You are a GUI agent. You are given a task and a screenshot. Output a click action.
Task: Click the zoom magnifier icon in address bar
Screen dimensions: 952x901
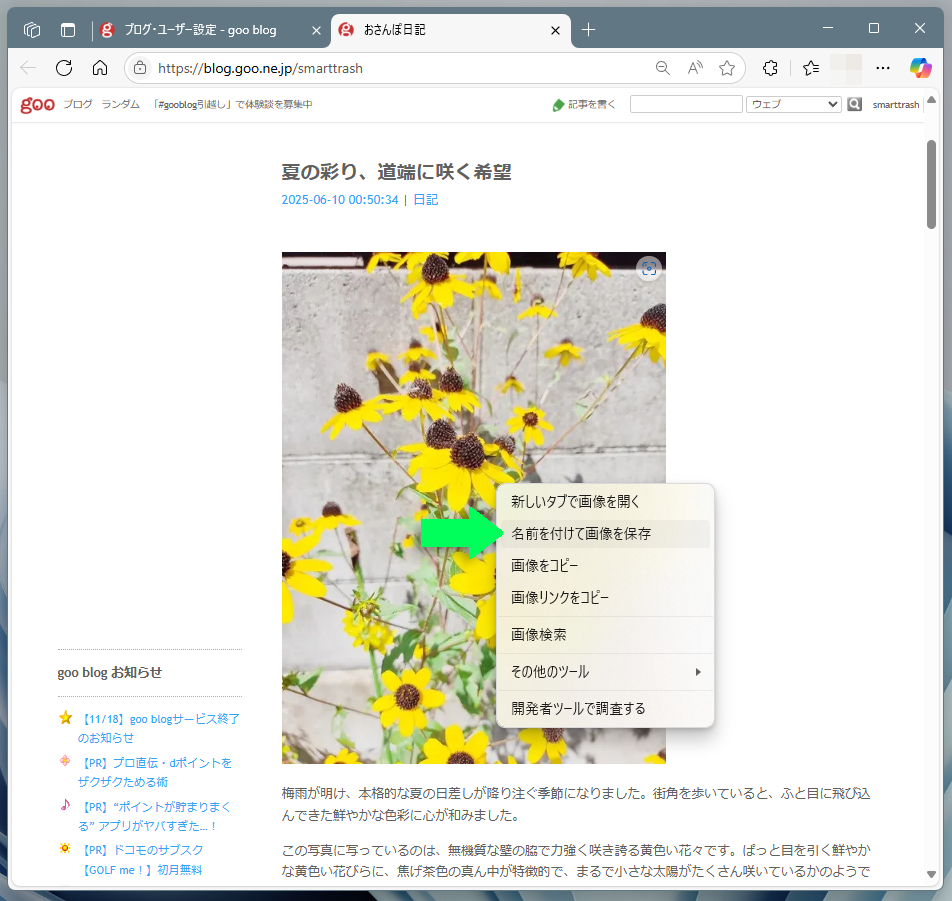662,68
